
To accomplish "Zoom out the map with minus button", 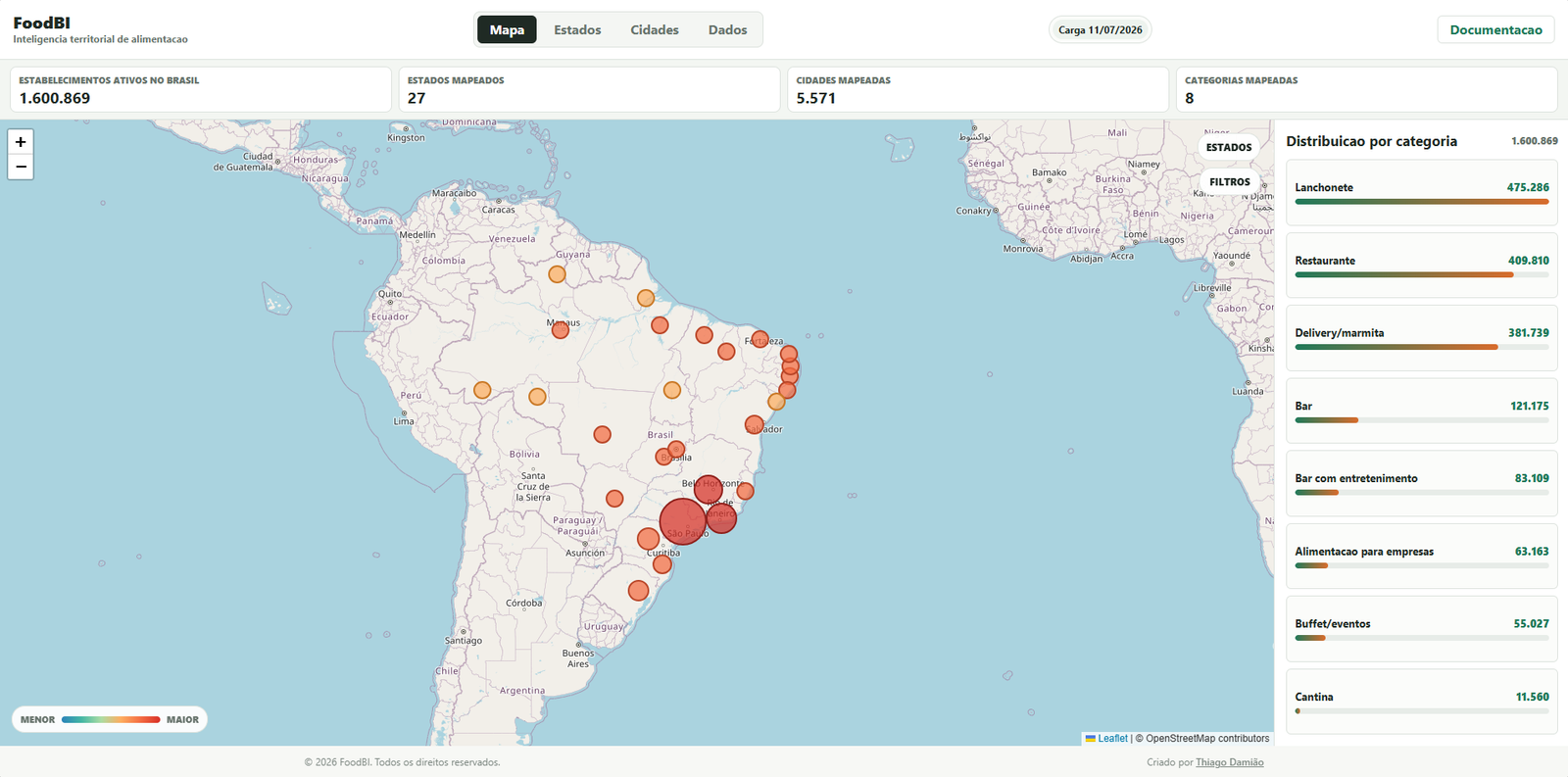I will pyautogui.click(x=21, y=167).
